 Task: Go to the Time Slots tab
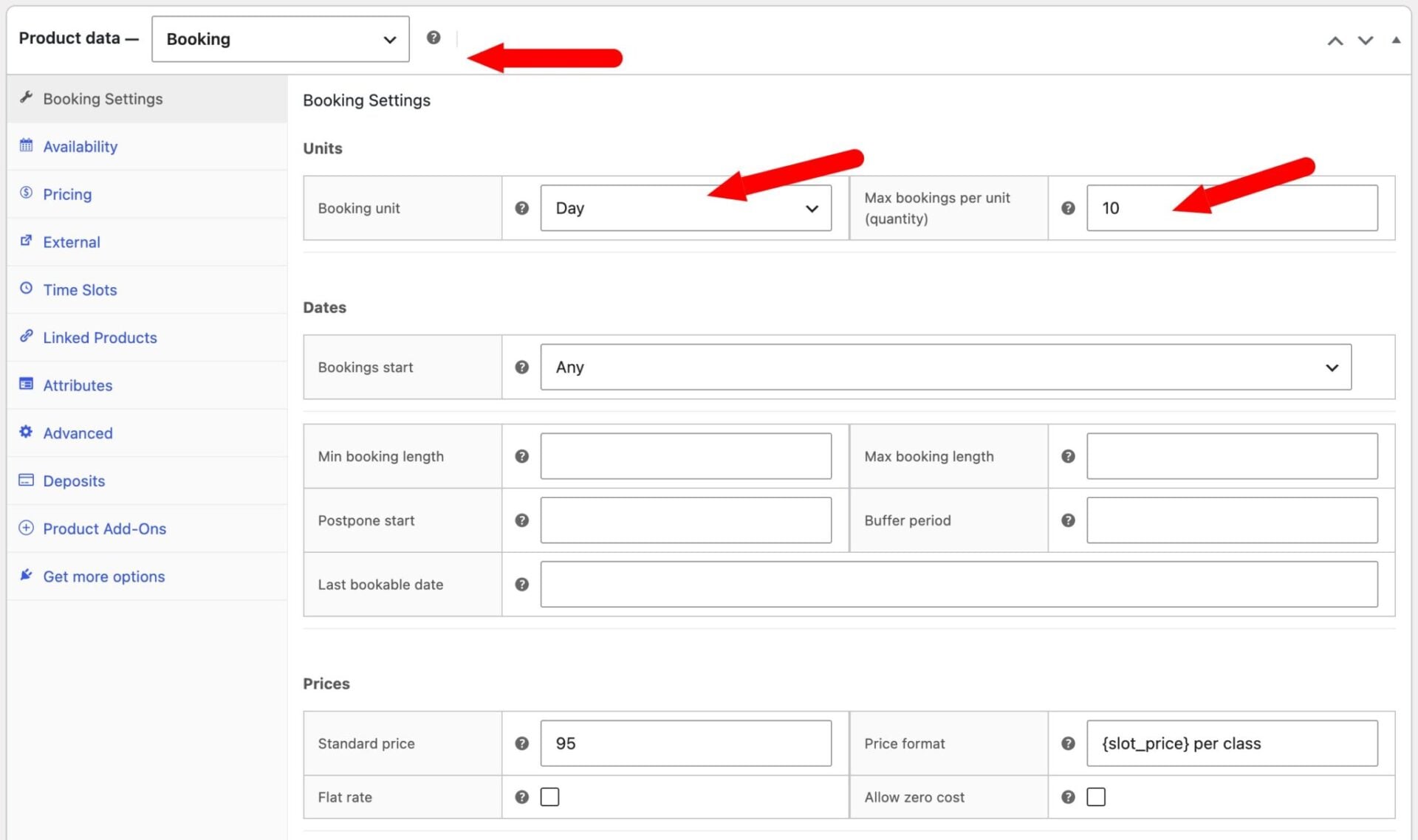click(x=147, y=290)
